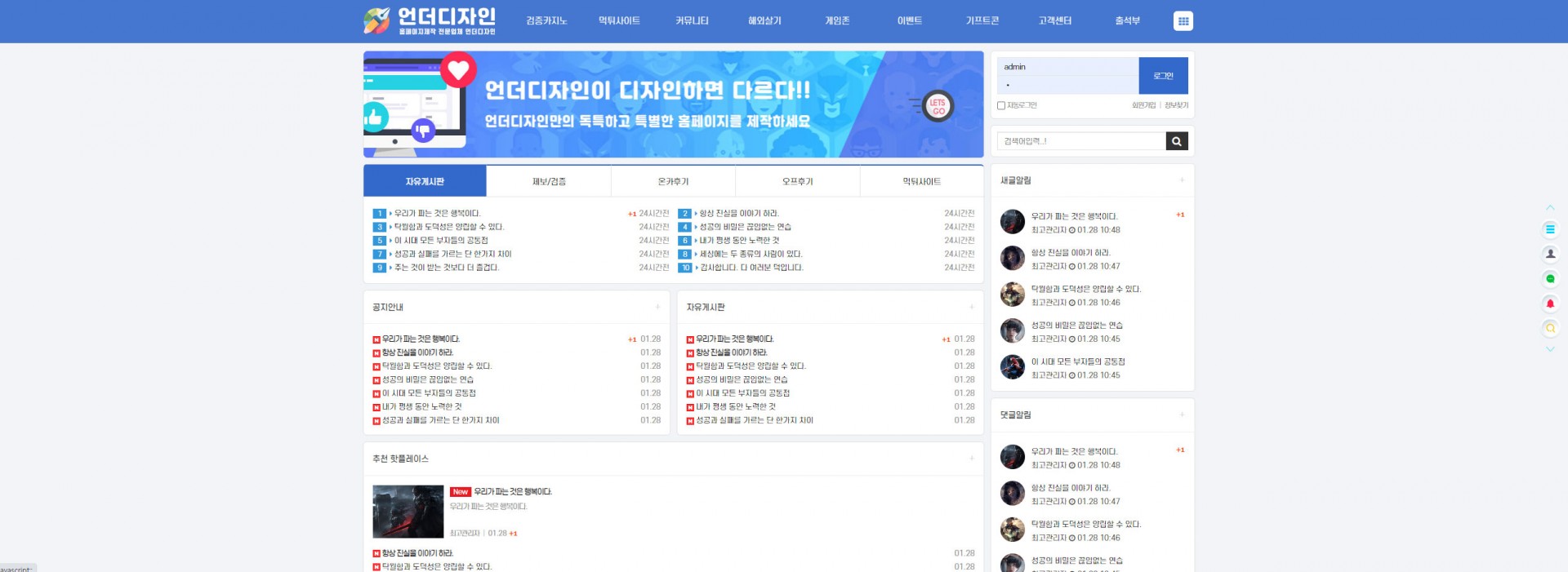Click the 회원가입 sign-up link
This screenshot has width=1568, height=572.
pos(1143,105)
